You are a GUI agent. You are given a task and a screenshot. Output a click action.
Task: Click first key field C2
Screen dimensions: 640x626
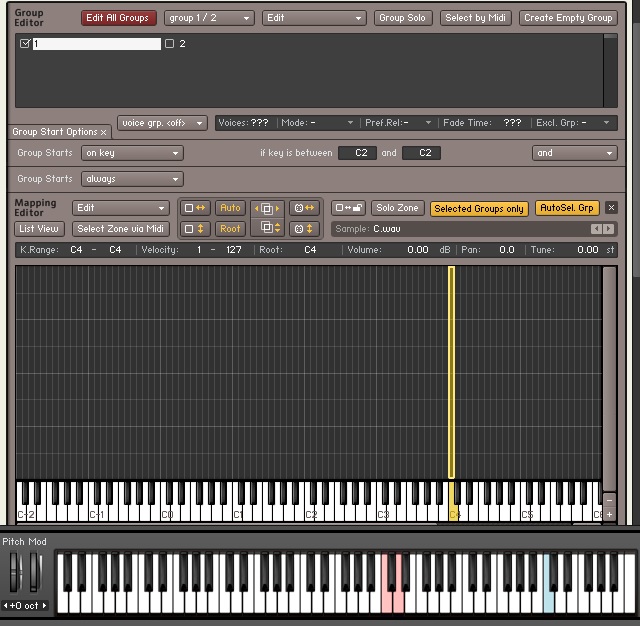(358, 153)
